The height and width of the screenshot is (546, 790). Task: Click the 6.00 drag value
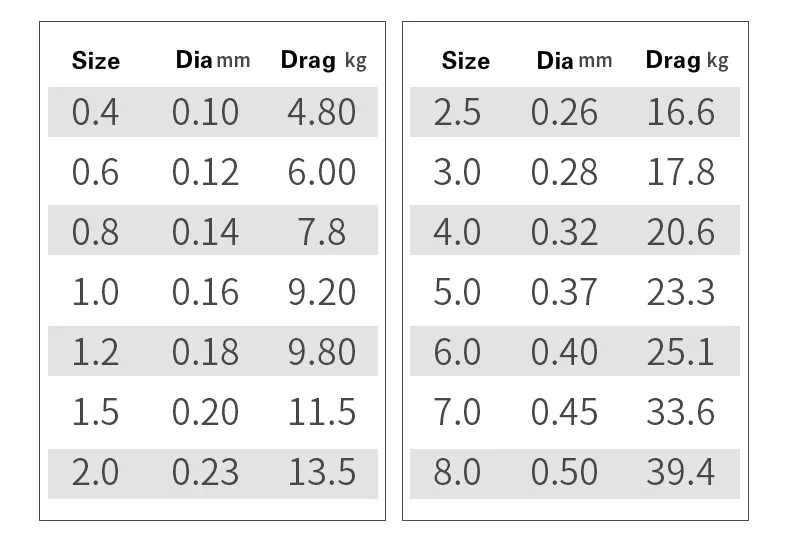click(x=321, y=172)
